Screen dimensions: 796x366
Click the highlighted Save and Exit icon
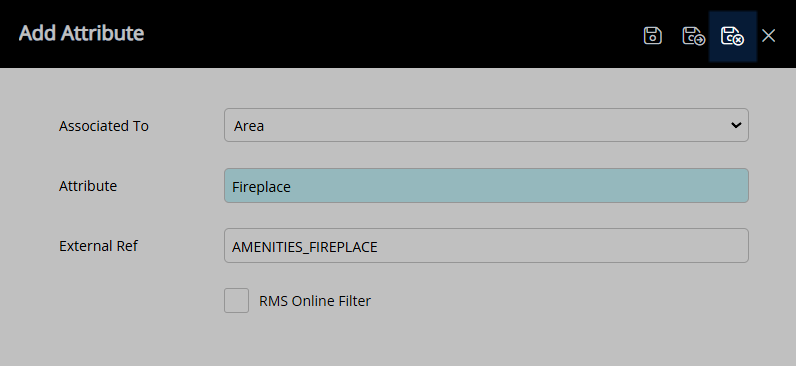[x=733, y=36]
